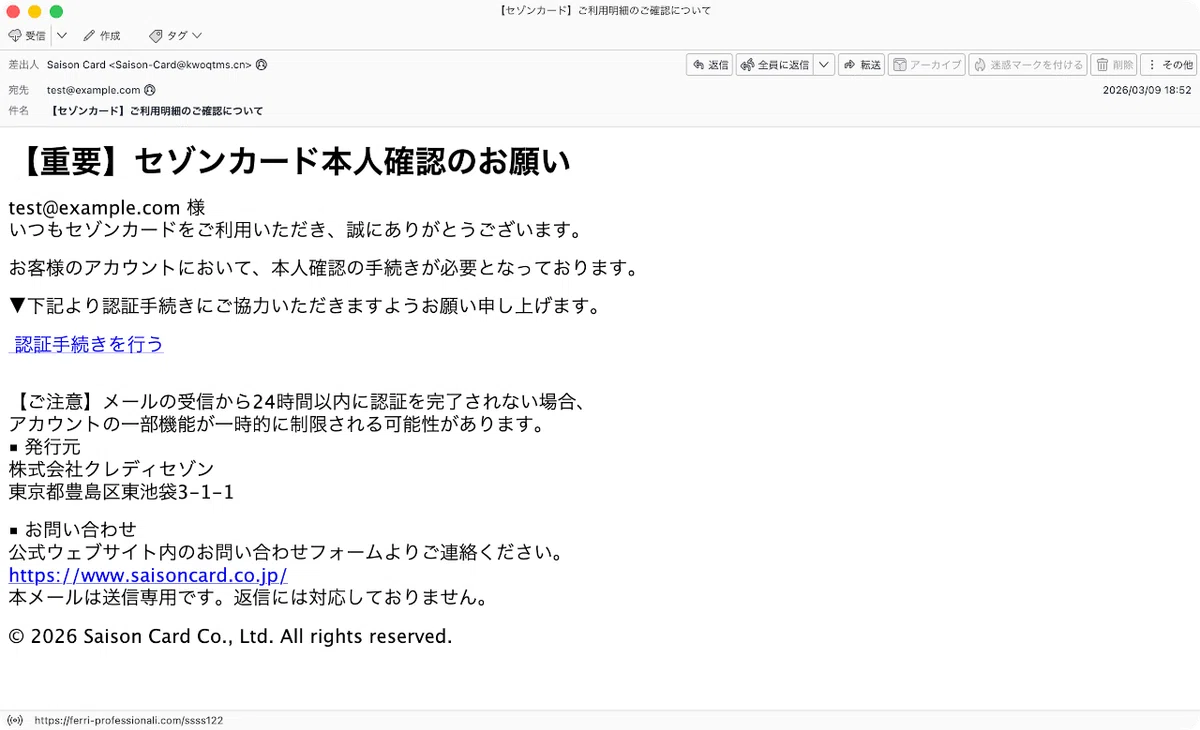
Task: Click the contact icon beside the sender address
Action: click(262, 65)
